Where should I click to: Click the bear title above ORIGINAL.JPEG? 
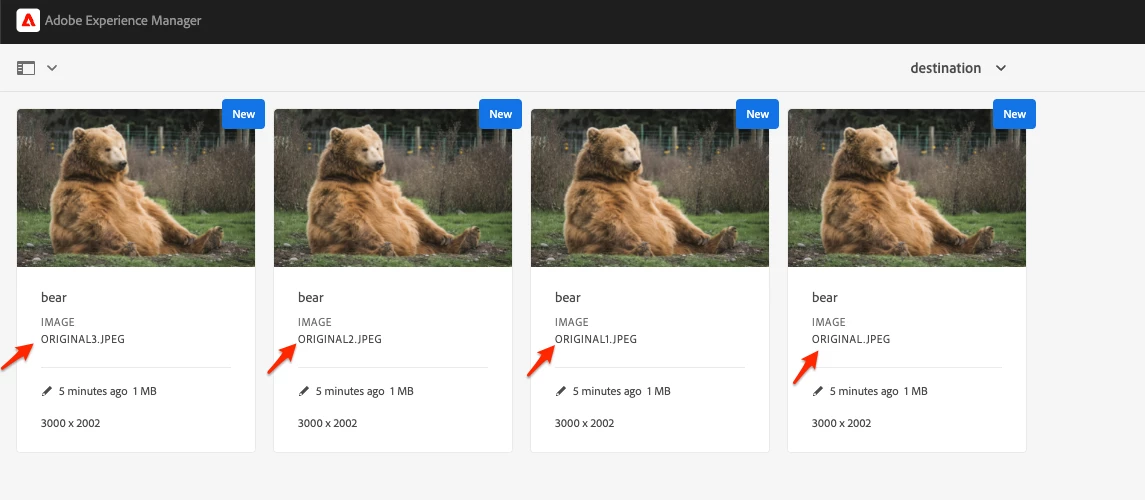tap(825, 297)
